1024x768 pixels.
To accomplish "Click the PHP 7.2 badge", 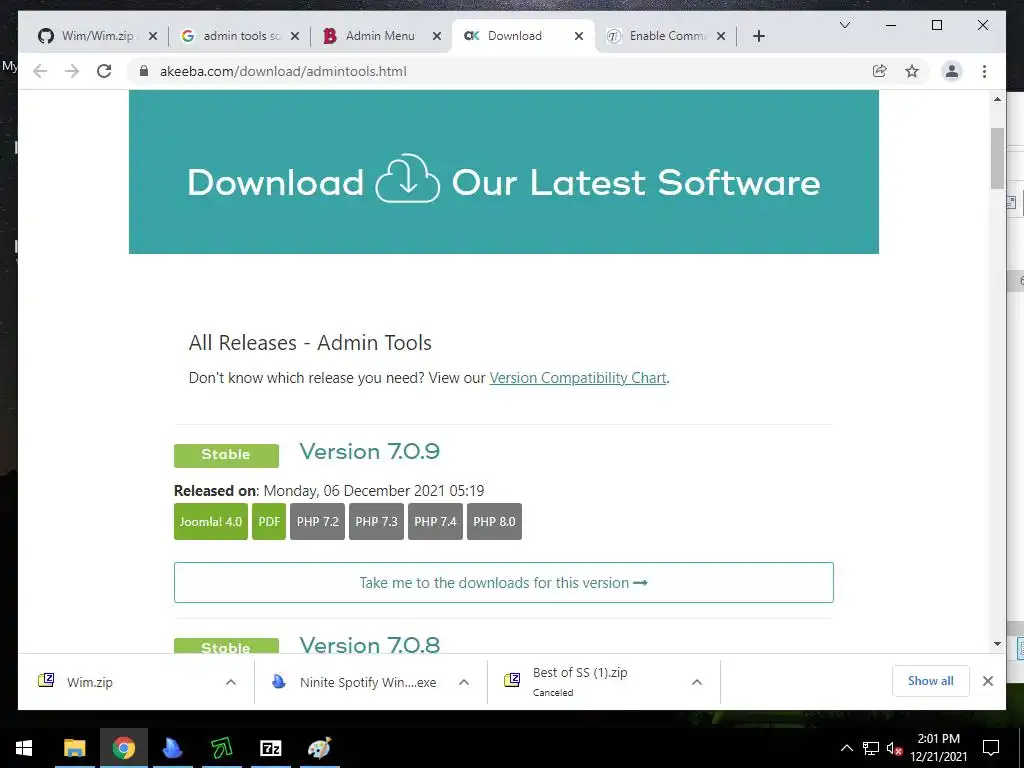I will click(317, 521).
